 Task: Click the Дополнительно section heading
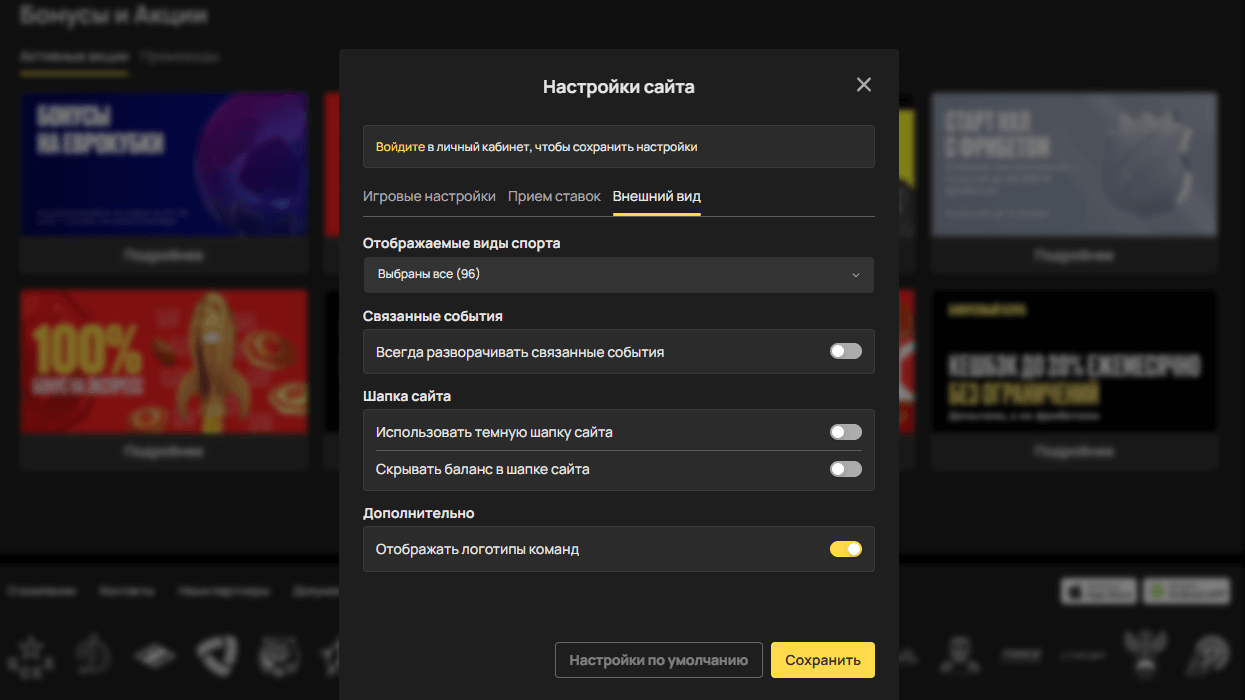point(418,513)
